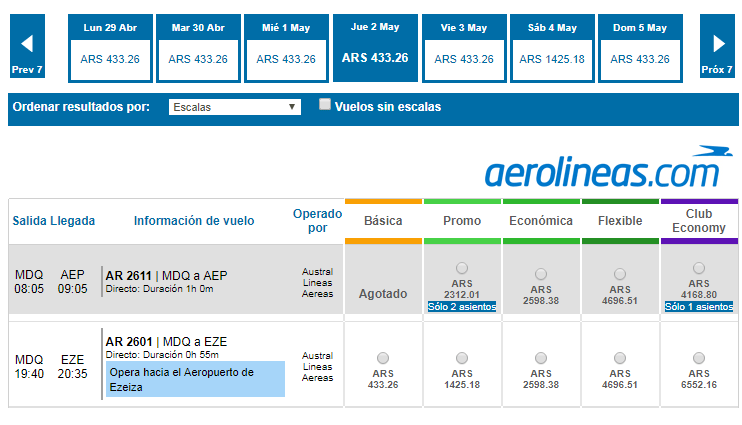The width and height of the screenshot is (742, 425).
Task: Pick Económica fare on flight AR 2601
Action: click(541, 358)
